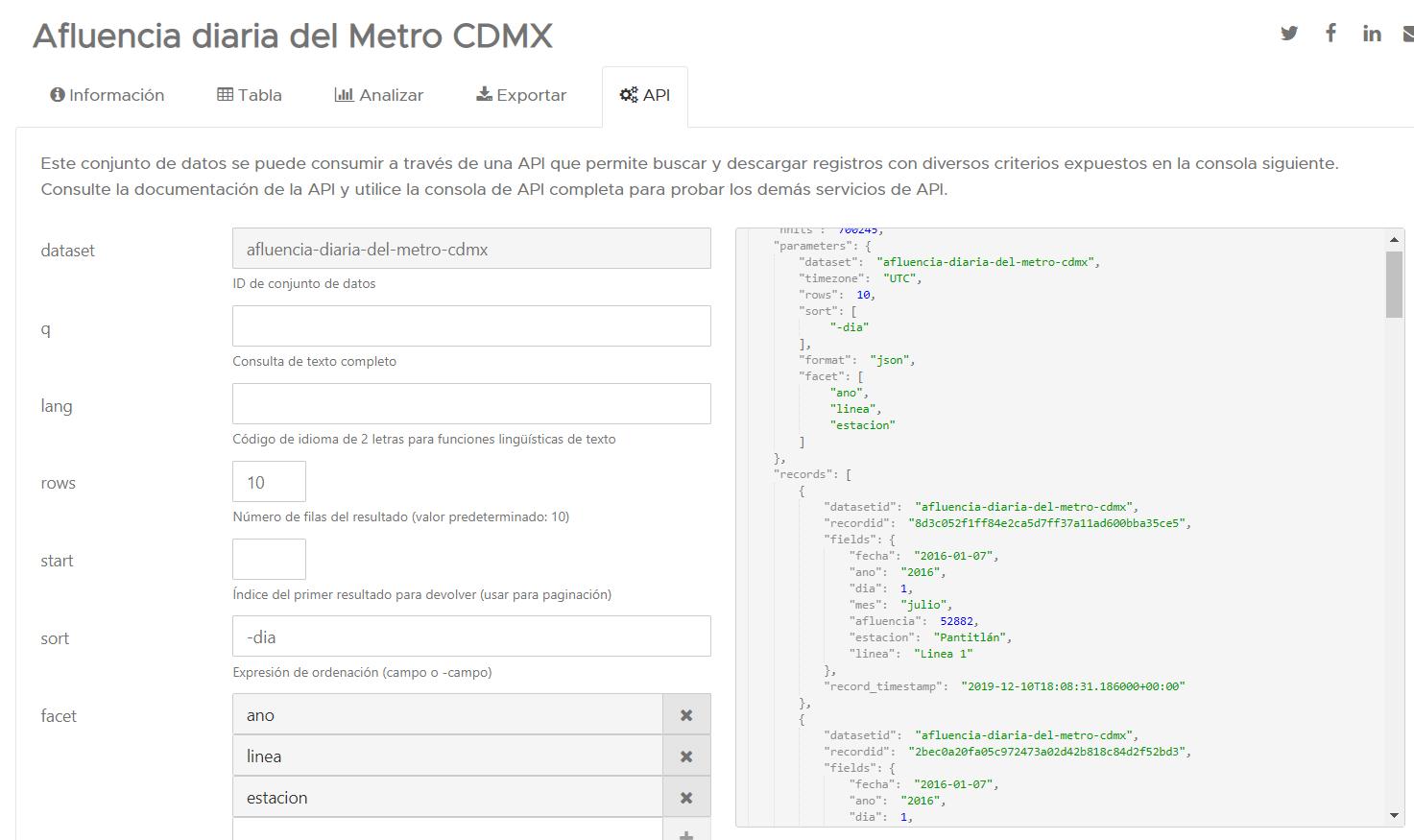Share dataset on LinkedIn
Screen dimensions: 1414x840
coord(1372,34)
